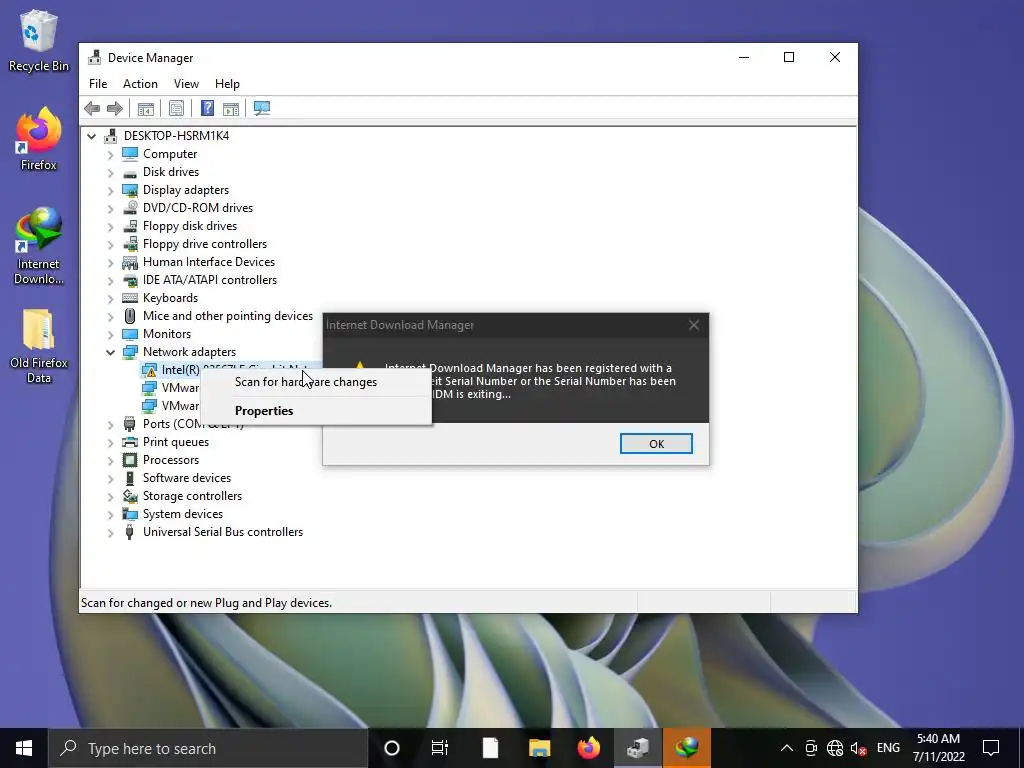
Task: Open Task View in taskbar
Action: point(440,748)
